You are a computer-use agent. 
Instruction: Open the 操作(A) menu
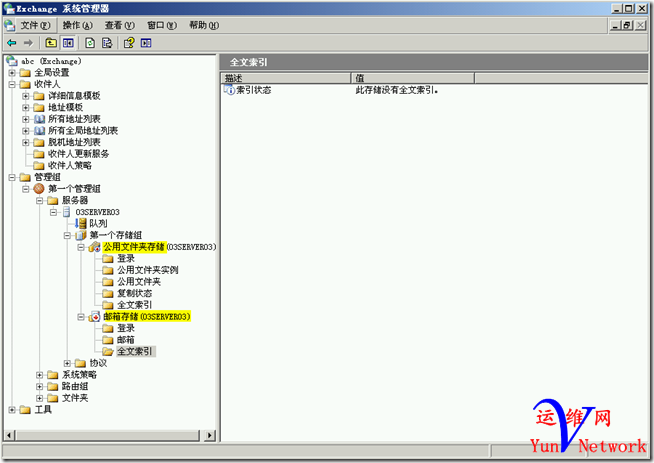point(78,25)
